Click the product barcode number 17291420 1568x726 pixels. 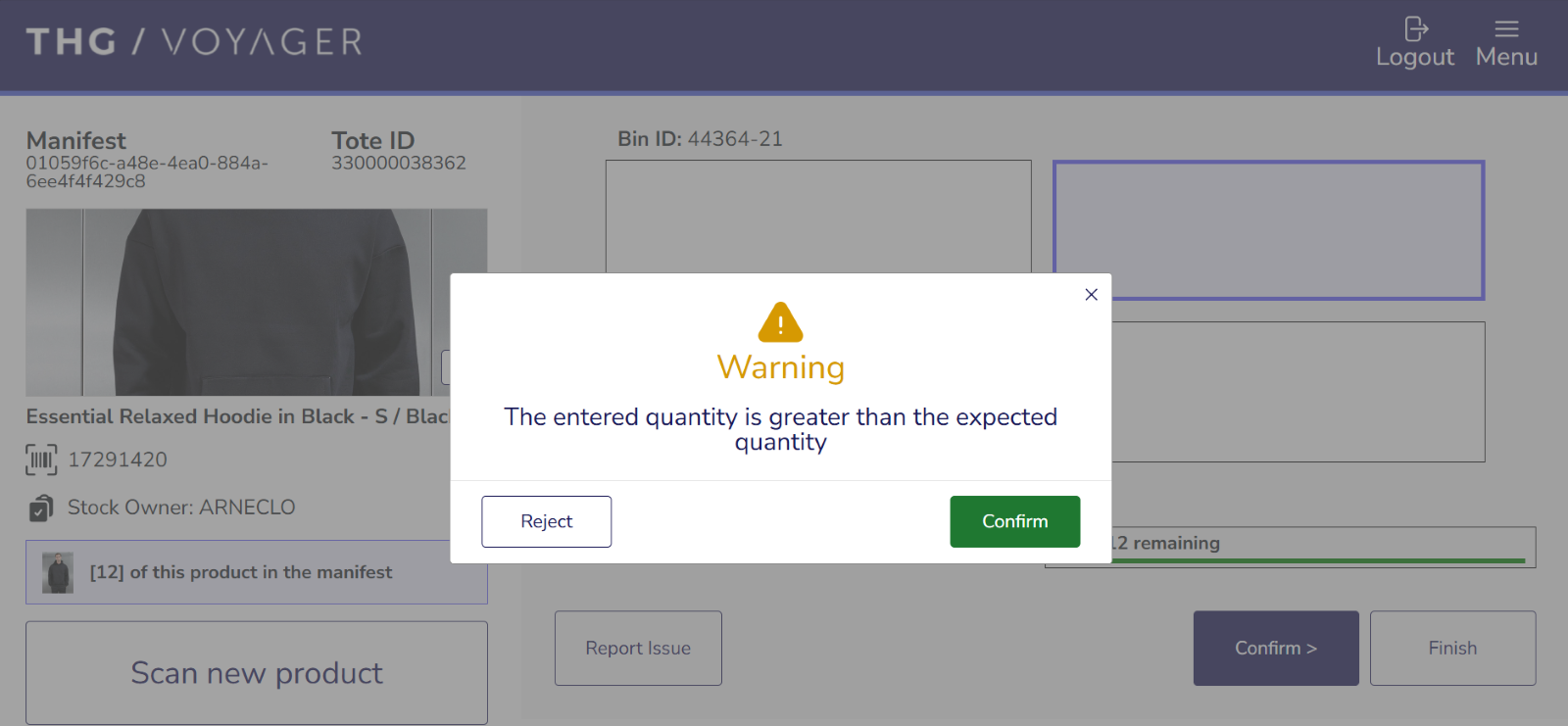pos(118,460)
